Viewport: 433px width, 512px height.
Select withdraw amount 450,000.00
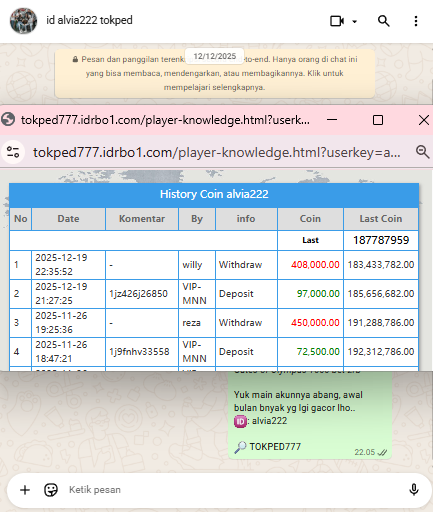point(315,323)
